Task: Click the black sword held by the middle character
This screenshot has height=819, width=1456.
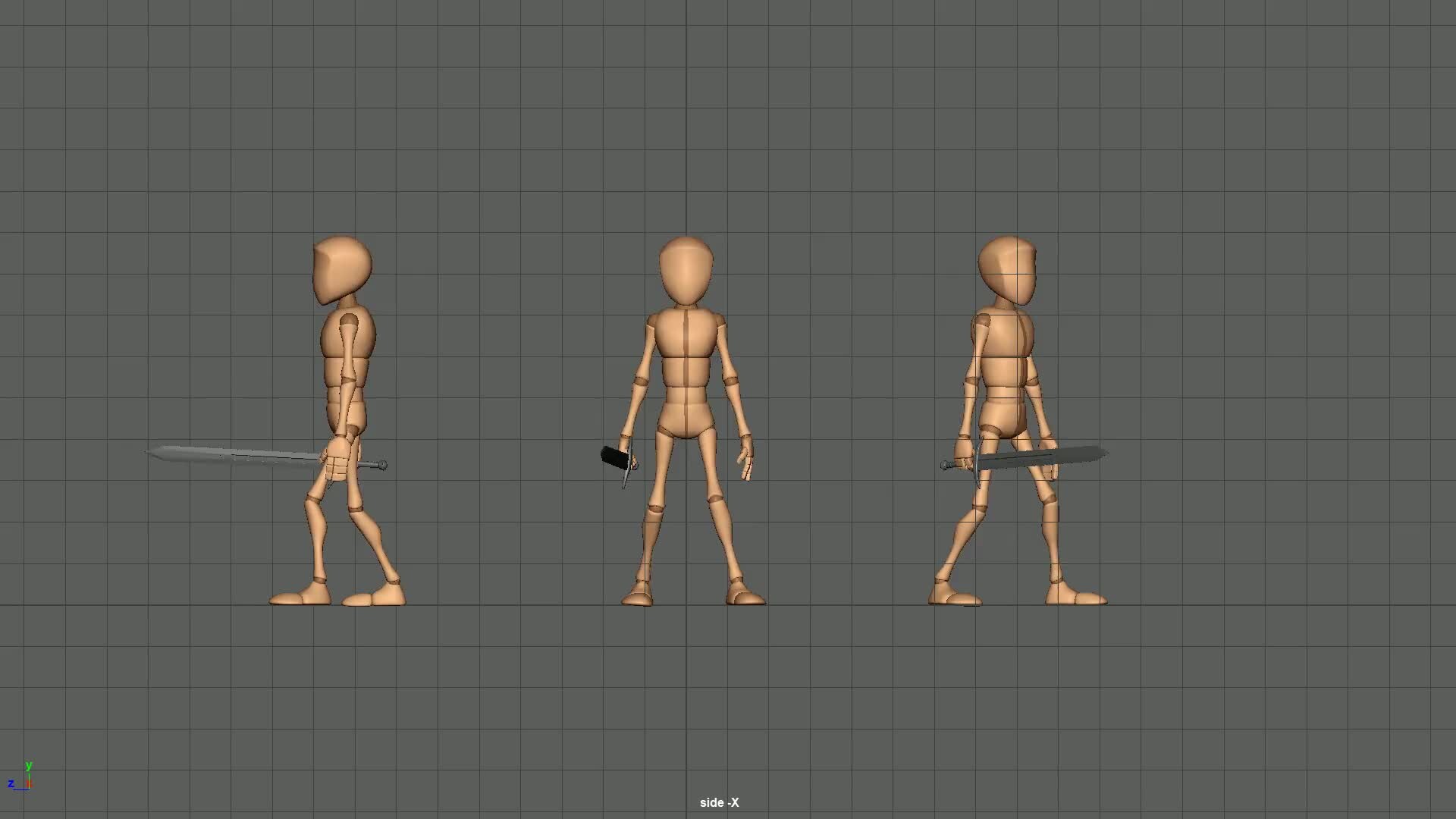Action: pyautogui.click(x=616, y=457)
